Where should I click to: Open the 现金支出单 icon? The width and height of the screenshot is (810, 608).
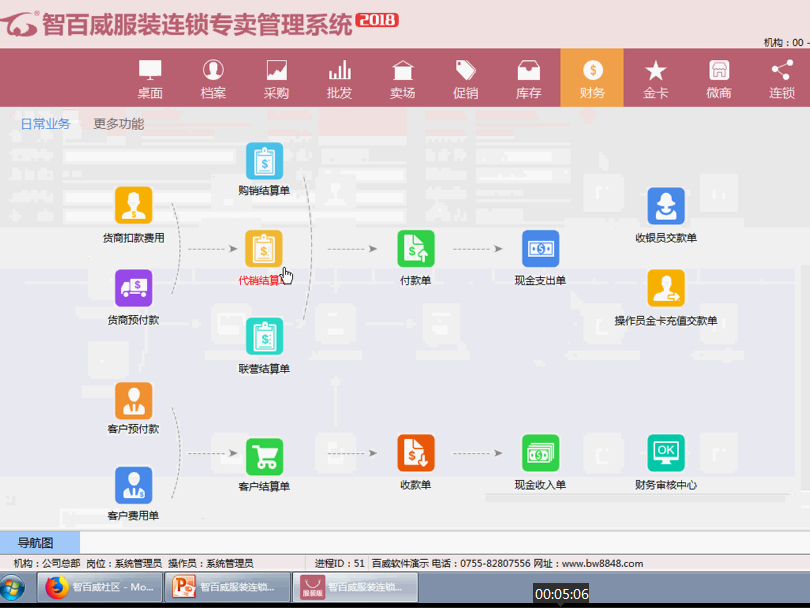coord(540,248)
